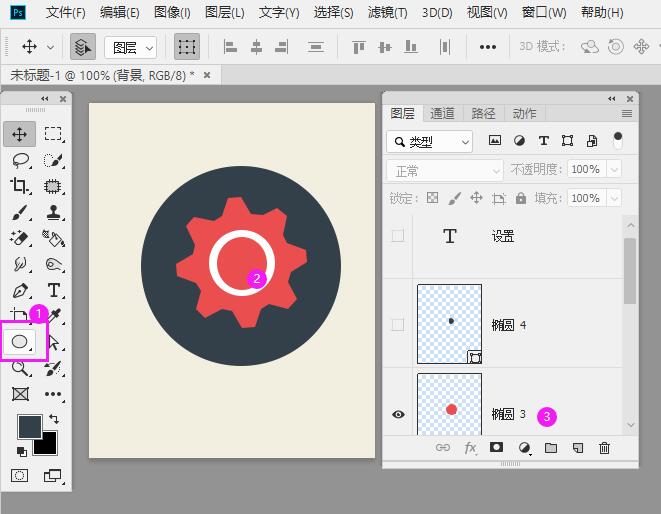
Task: Select the Ellipse shape tool
Action: tap(20, 342)
